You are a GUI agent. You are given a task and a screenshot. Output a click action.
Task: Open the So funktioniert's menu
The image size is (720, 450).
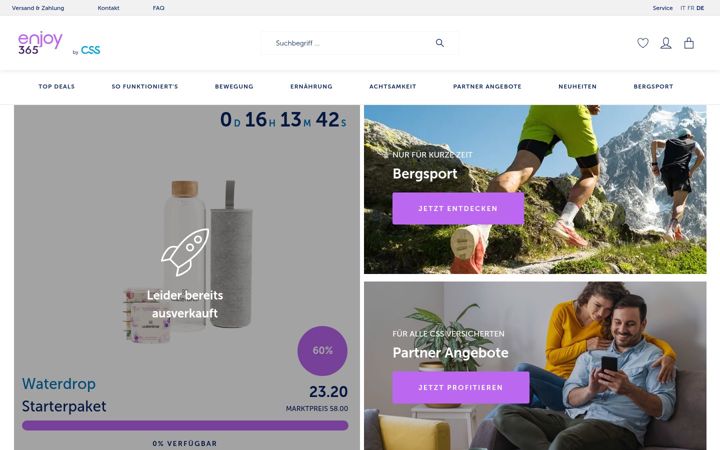145,86
